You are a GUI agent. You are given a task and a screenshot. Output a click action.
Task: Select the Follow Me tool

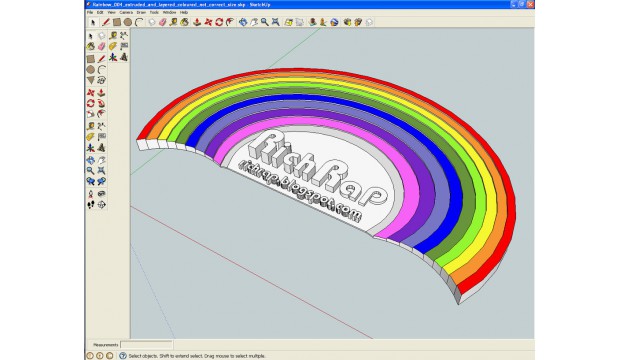click(x=102, y=104)
